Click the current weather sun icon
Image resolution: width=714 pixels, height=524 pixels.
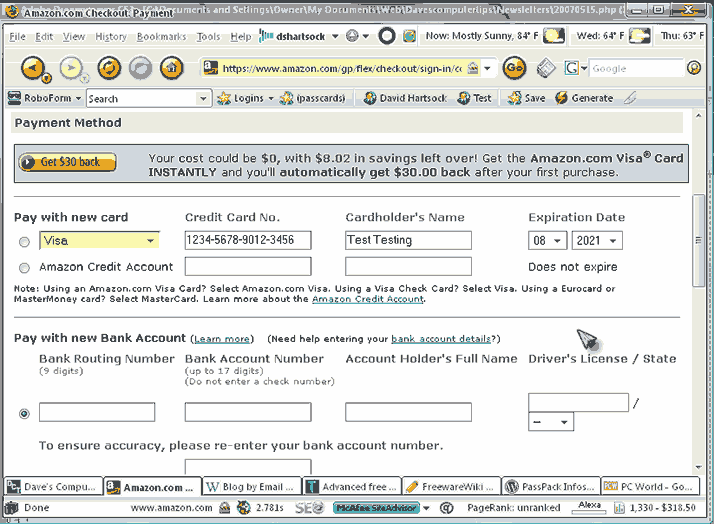tap(554, 36)
